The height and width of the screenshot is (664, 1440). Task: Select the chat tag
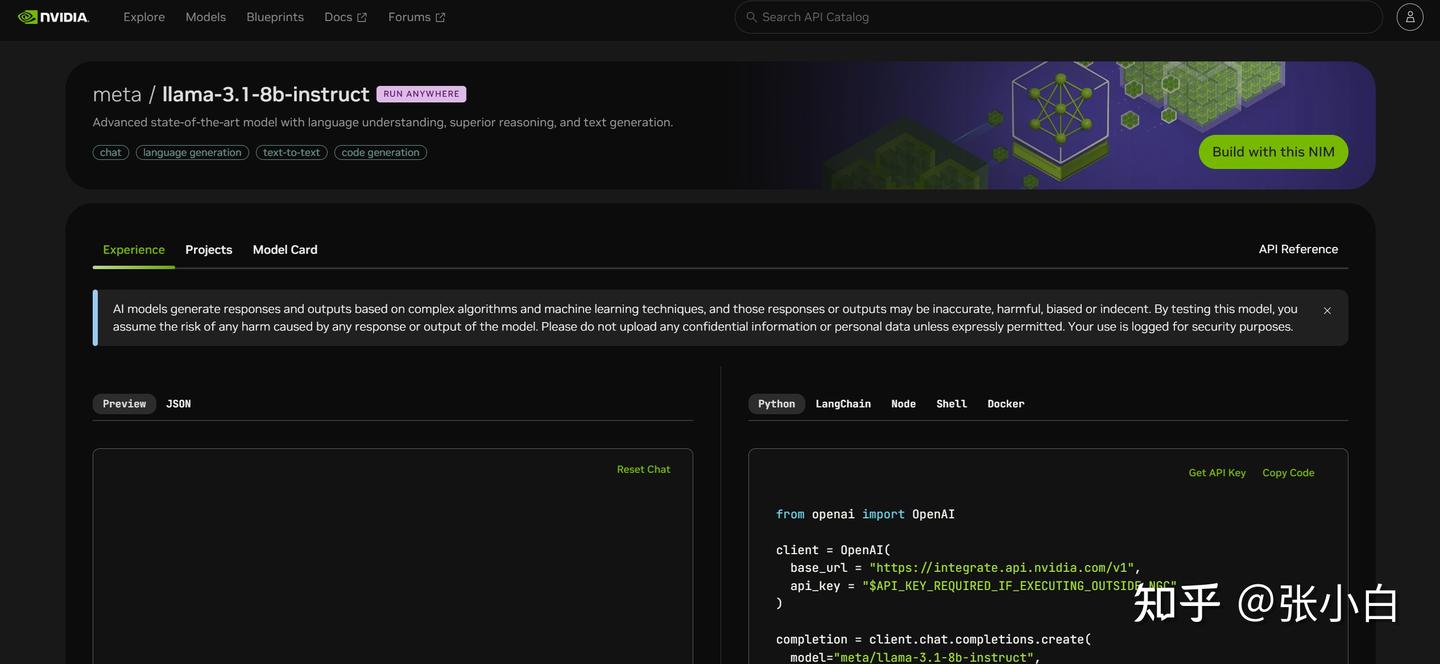point(111,153)
